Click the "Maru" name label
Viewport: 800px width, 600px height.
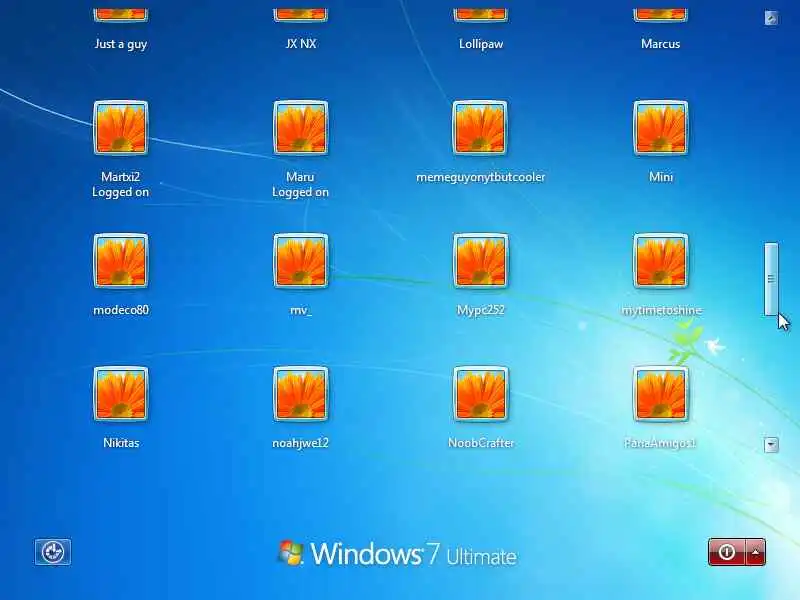point(300,177)
